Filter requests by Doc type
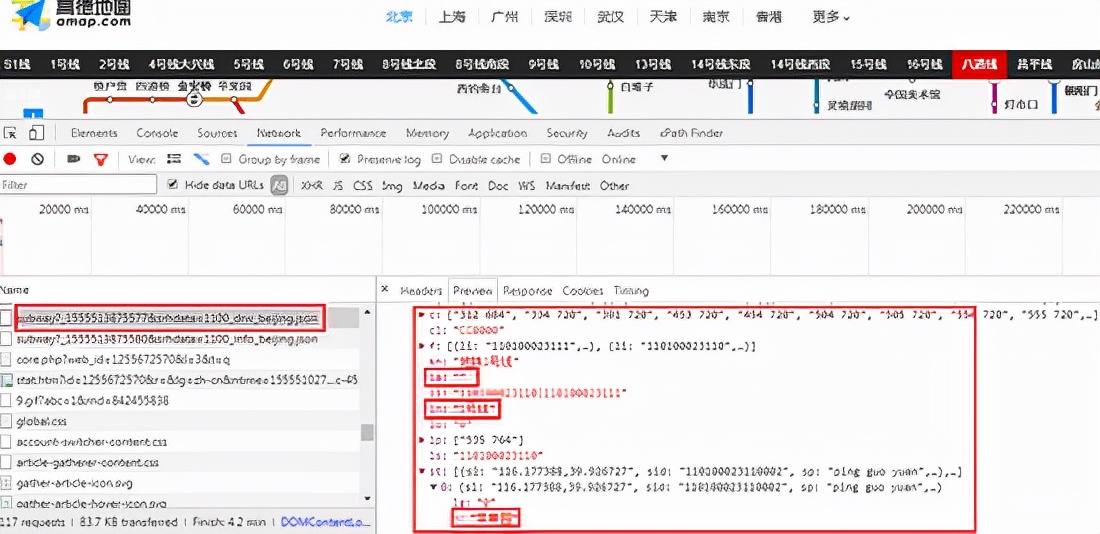1100x534 pixels. pyautogui.click(x=498, y=185)
